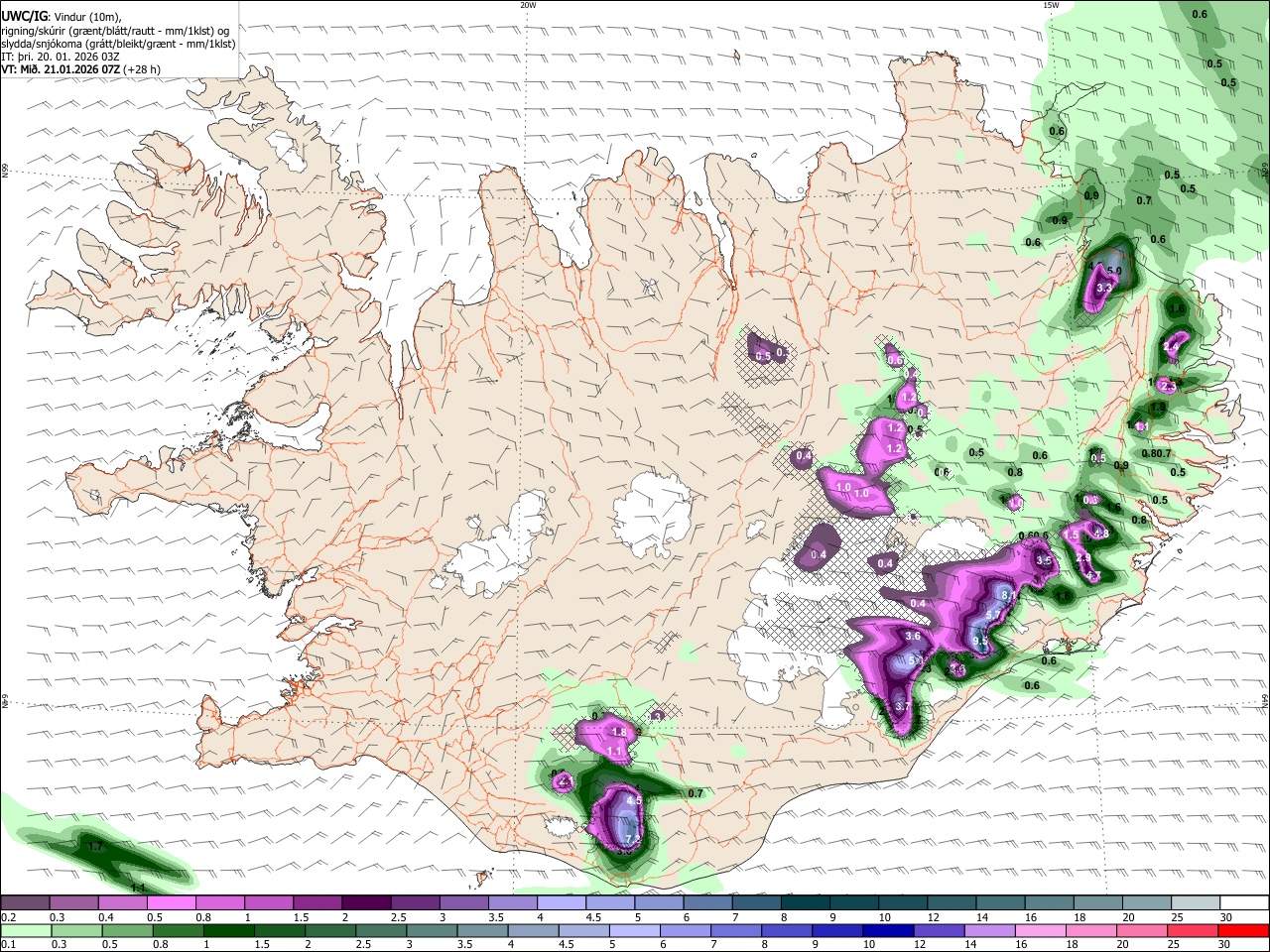Click the 5.0 precipitation value in the northeast
The image size is (1270, 952).
pos(1113,270)
